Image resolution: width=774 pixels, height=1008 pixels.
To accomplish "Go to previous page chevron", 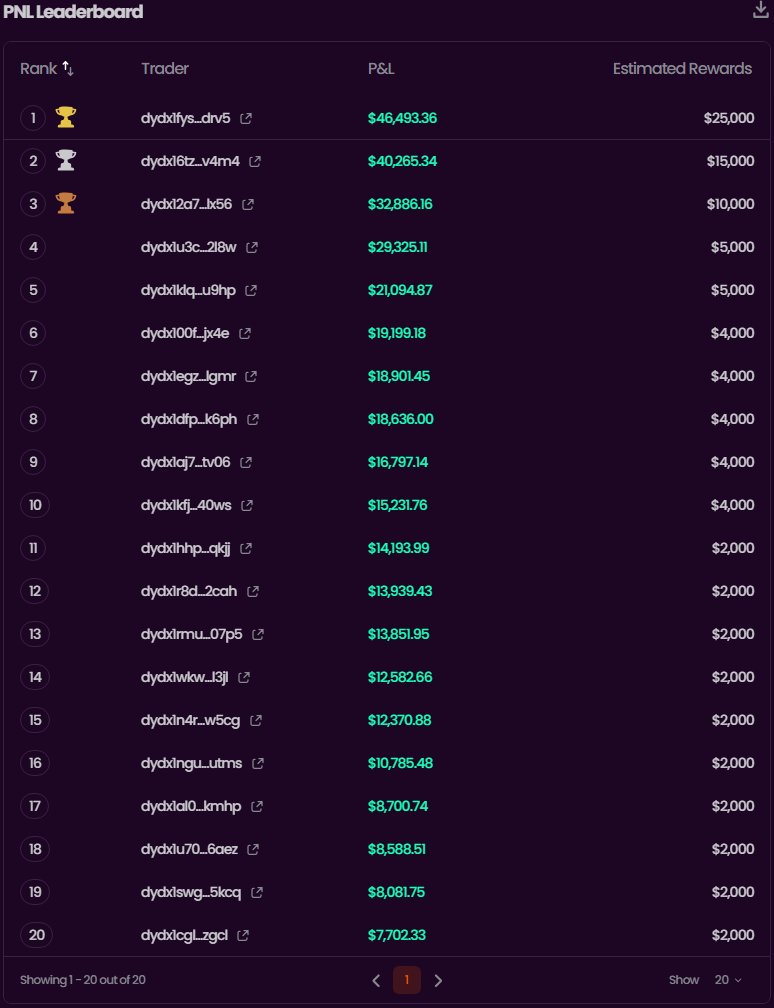I will (376, 981).
